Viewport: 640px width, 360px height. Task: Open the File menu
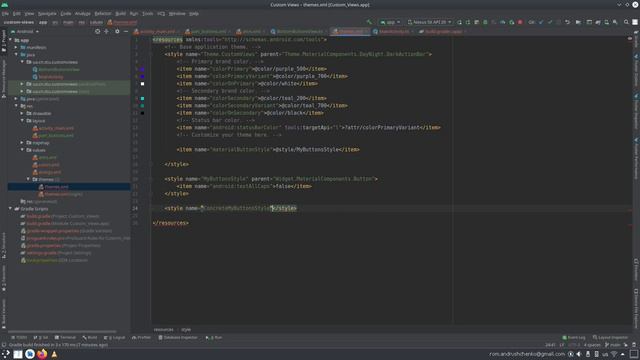[5, 13]
